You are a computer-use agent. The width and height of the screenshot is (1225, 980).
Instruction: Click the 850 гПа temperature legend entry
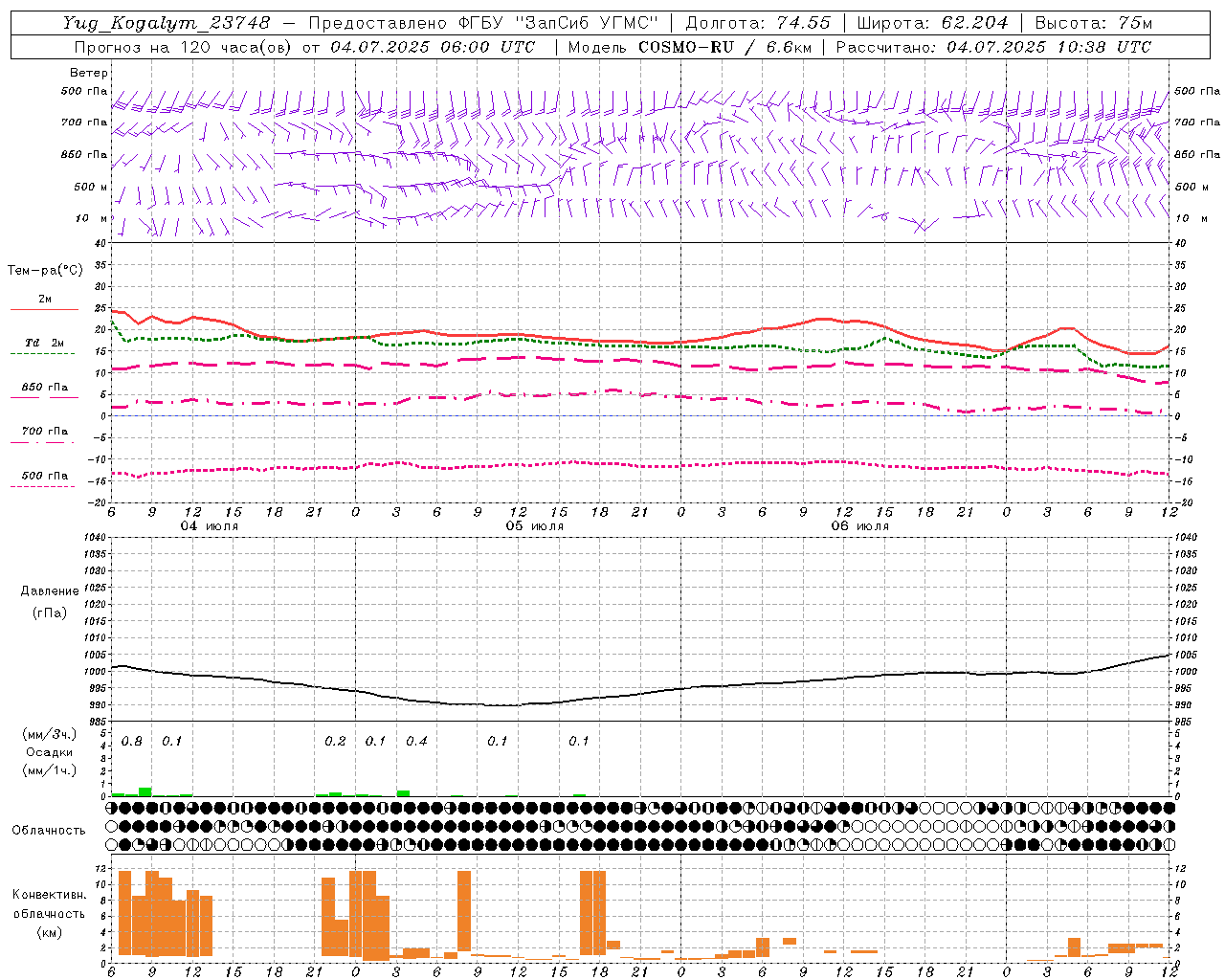coord(44,390)
